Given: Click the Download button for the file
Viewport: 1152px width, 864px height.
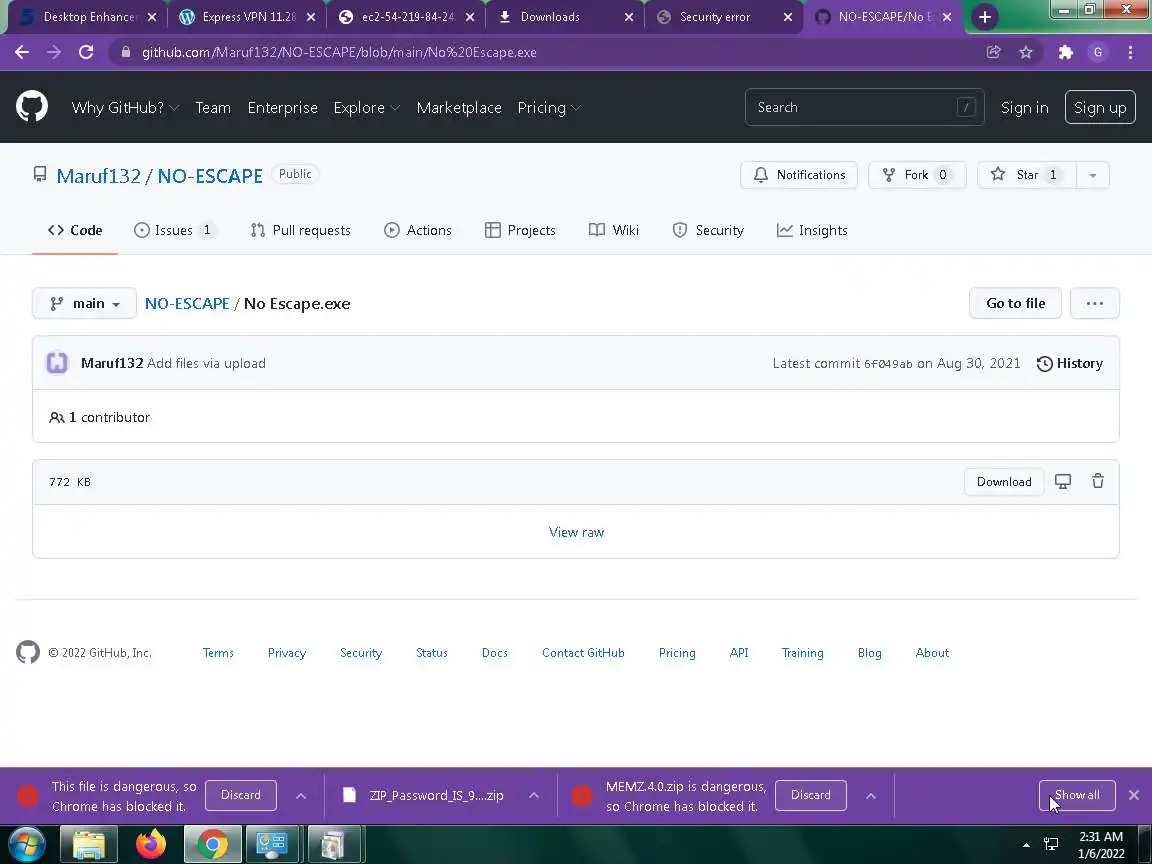Looking at the screenshot, I should pos(1004,482).
